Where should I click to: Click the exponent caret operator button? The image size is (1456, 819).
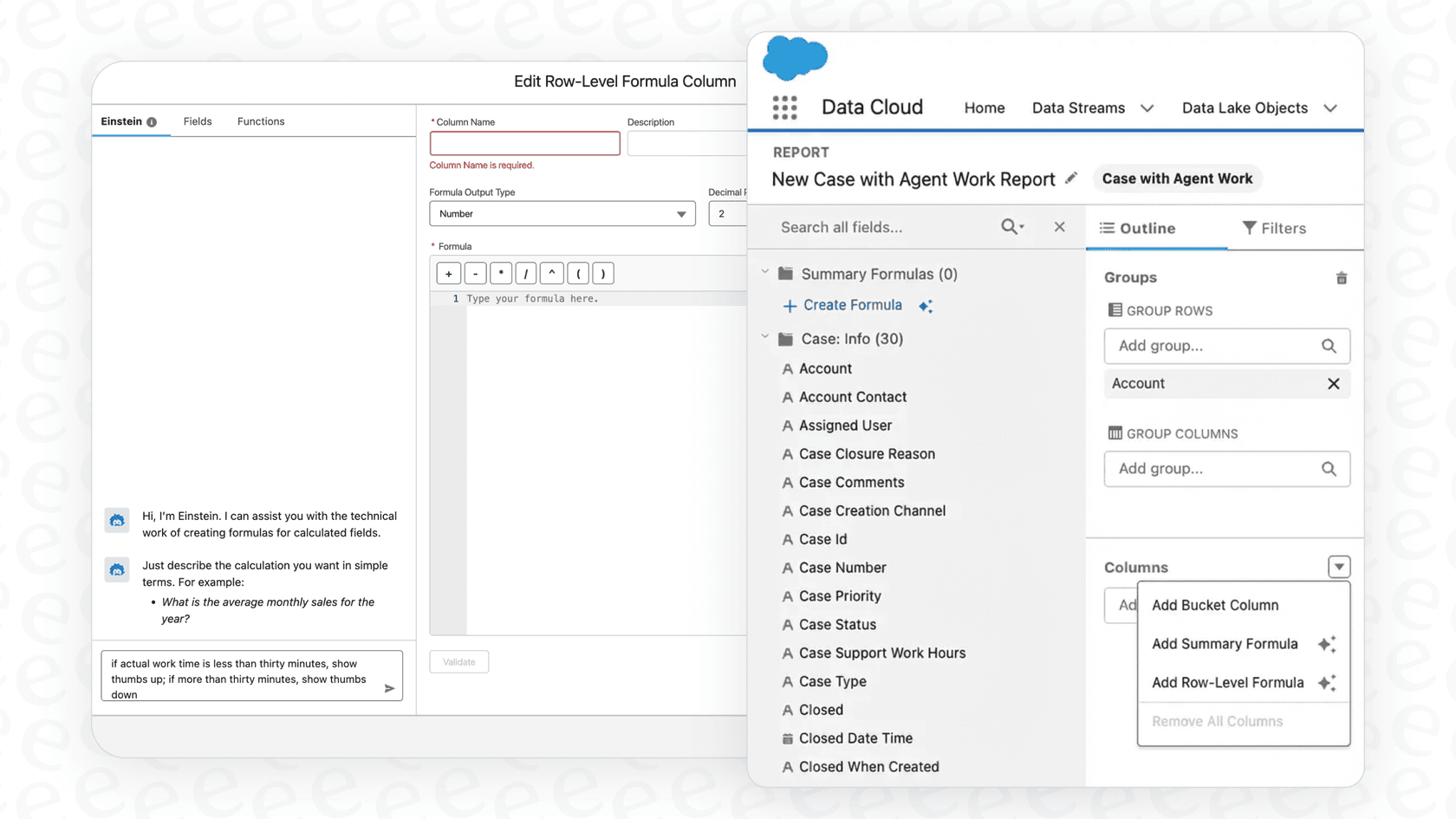point(552,273)
